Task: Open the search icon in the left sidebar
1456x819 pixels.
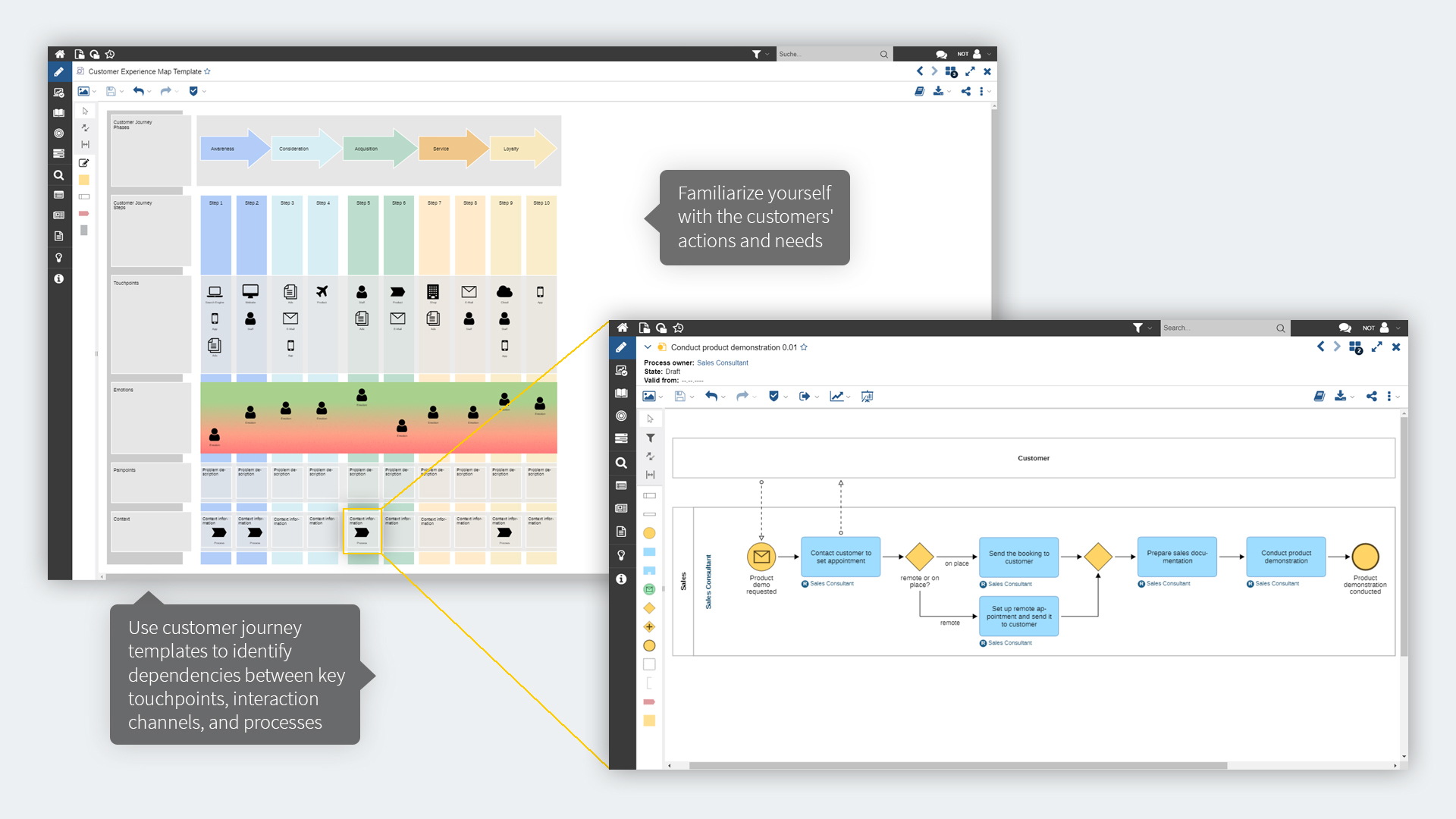Action: pyautogui.click(x=622, y=463)
